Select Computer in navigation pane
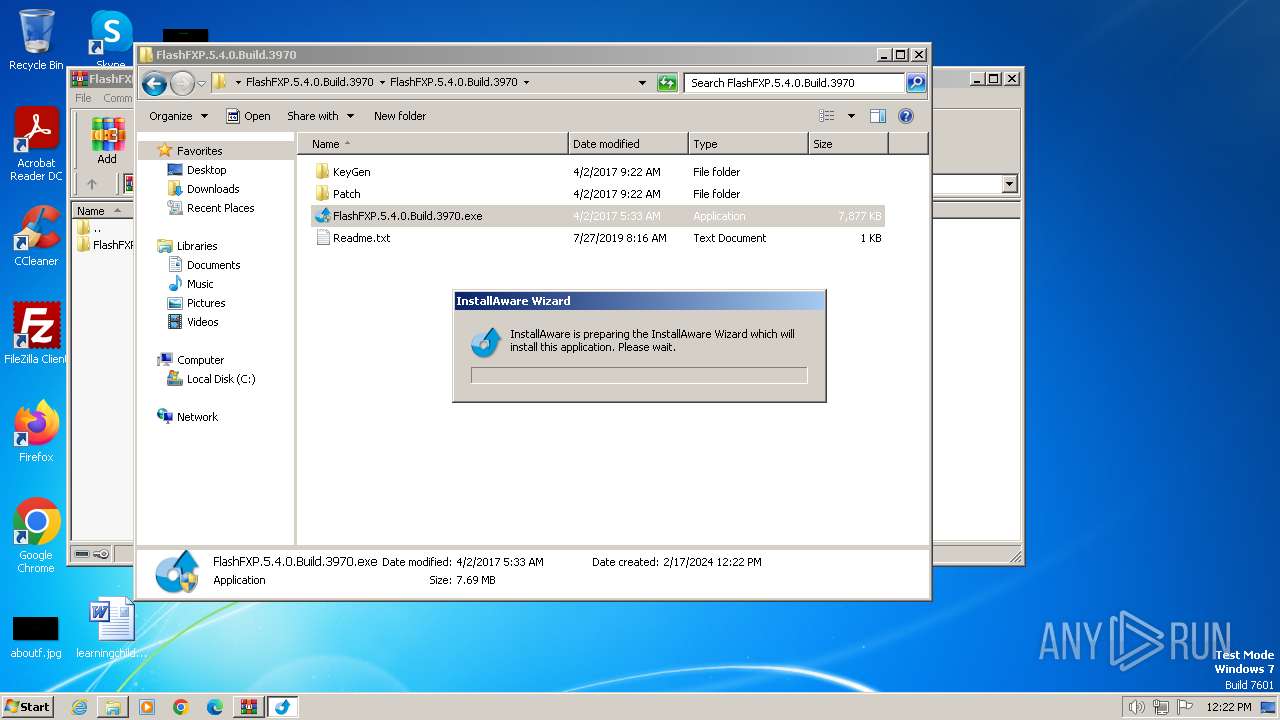 [200, 360]
